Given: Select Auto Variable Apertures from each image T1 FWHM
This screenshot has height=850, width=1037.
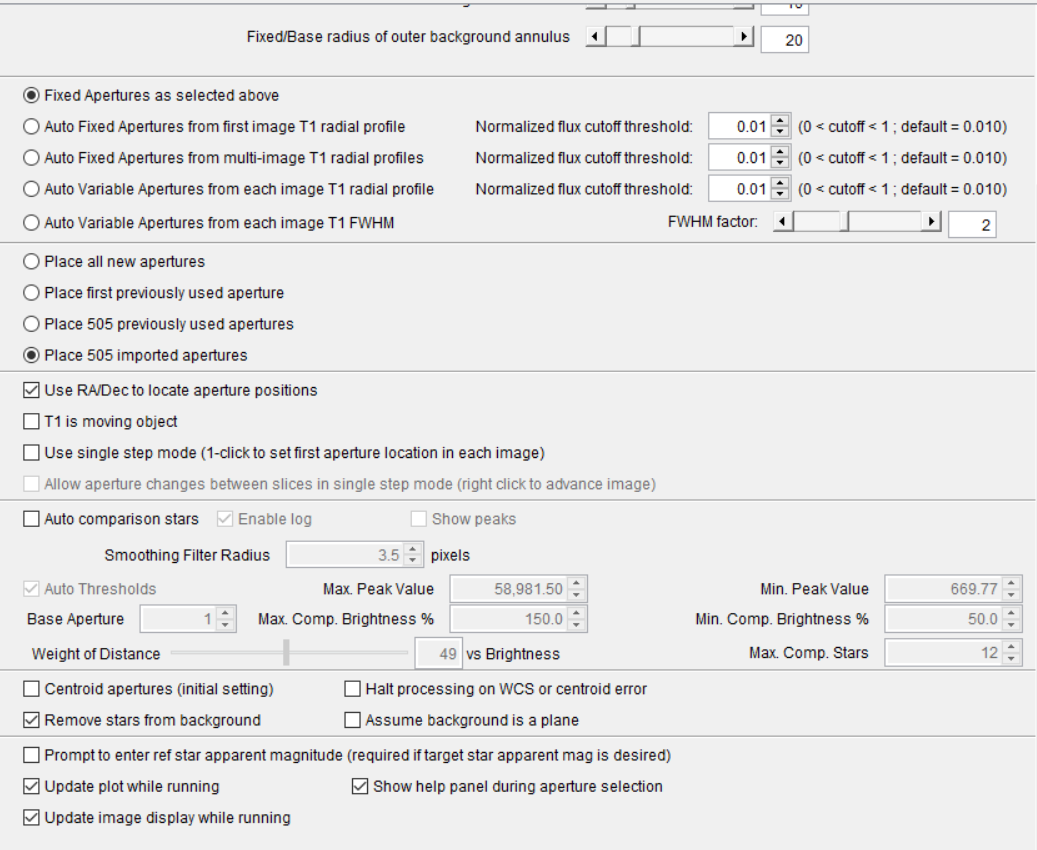Looking at the screenshot, I should [x=31, y=223].
